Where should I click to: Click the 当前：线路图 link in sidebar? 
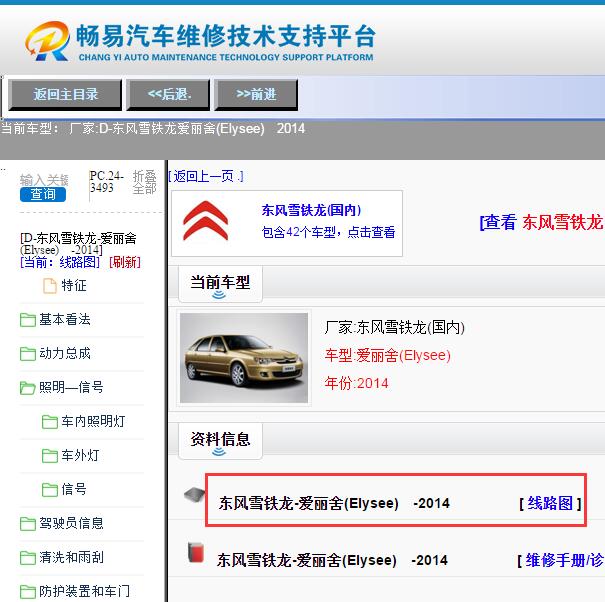tap(60, 262)
